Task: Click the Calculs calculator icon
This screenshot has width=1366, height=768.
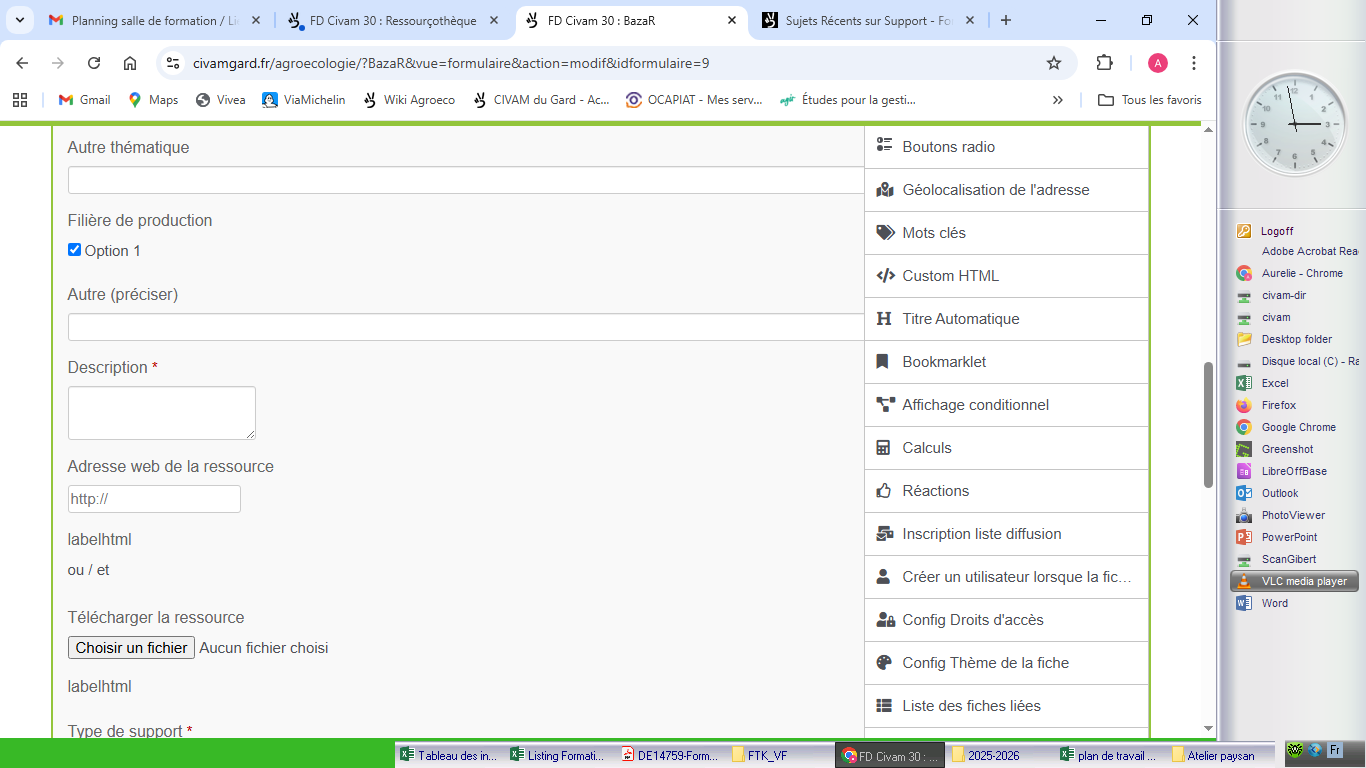Action: coord(883,448)
